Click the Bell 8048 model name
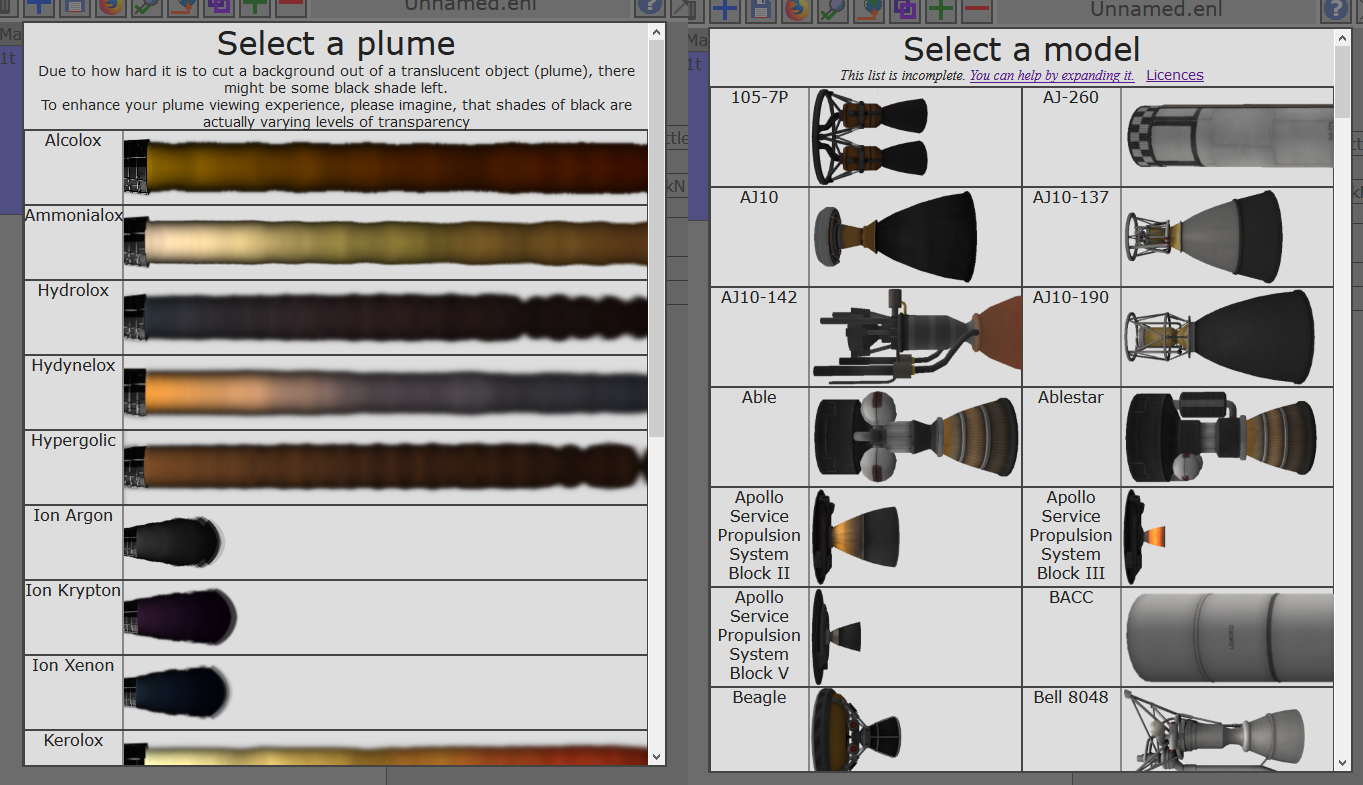Viewport: 1363px width, 785px height. click(x=1071, y=698)
